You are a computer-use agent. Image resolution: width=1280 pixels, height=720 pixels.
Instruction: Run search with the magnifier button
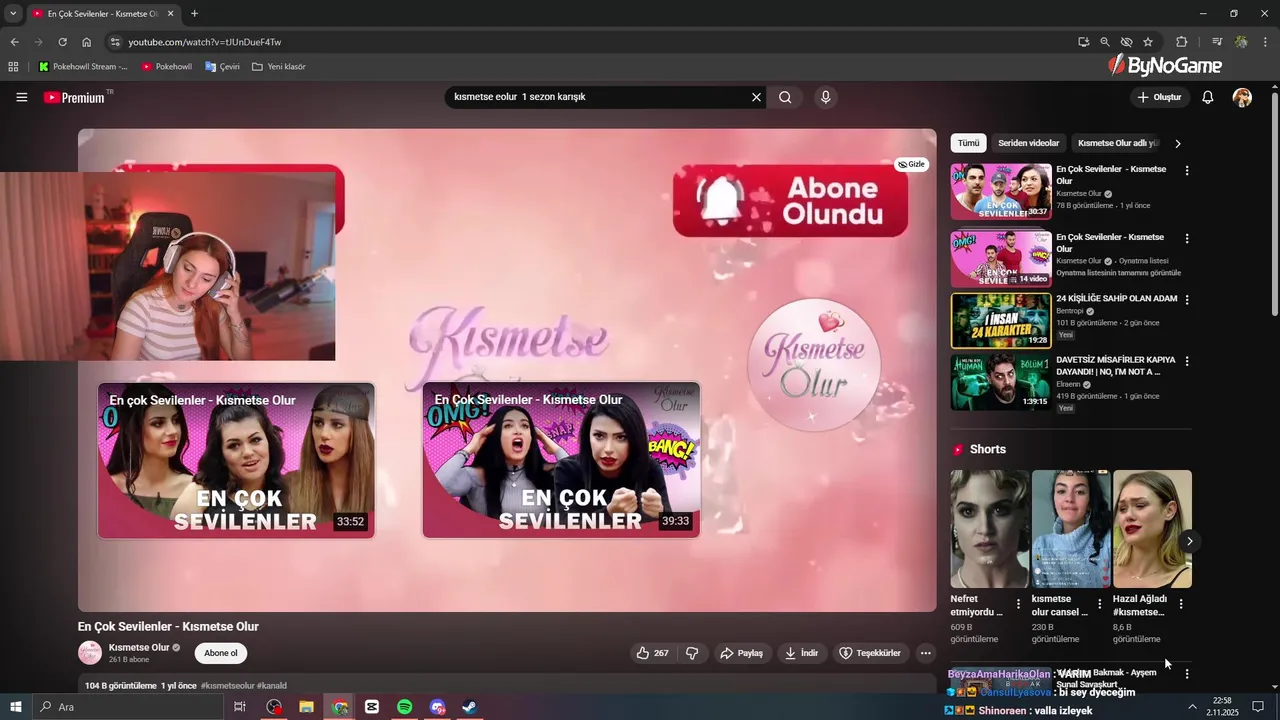(785, 97)
